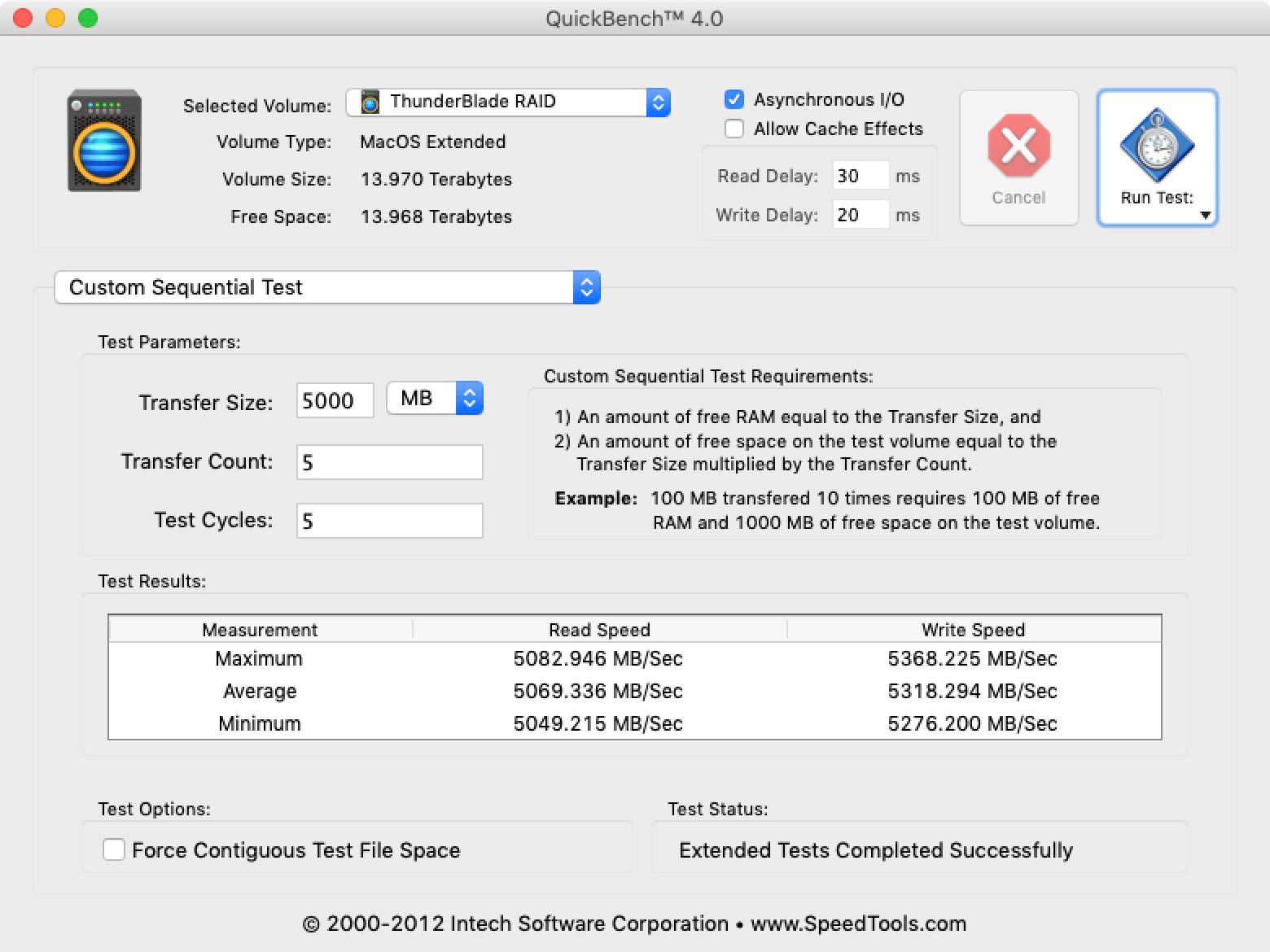
Task: Zoom the window with the green button
Action: tap(88, 18)
